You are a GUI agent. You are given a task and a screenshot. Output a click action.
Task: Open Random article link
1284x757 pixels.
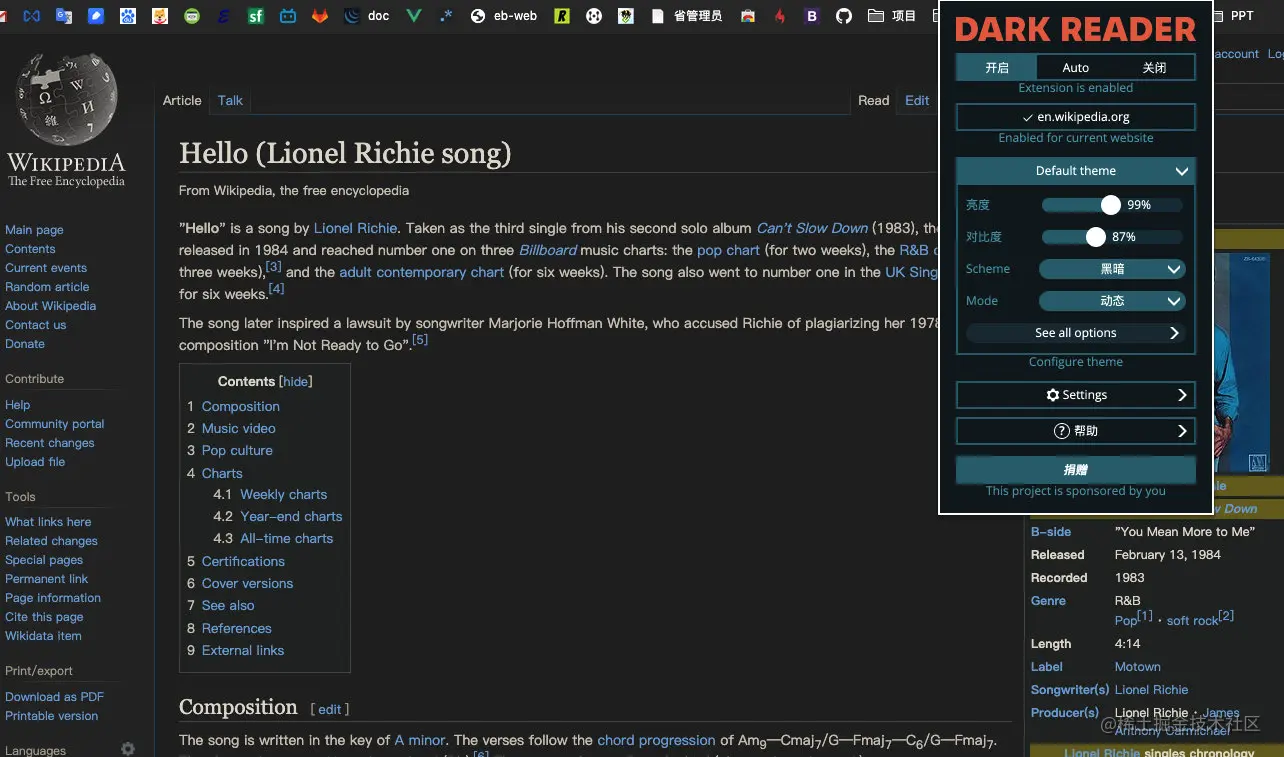[x=47, y=287]
